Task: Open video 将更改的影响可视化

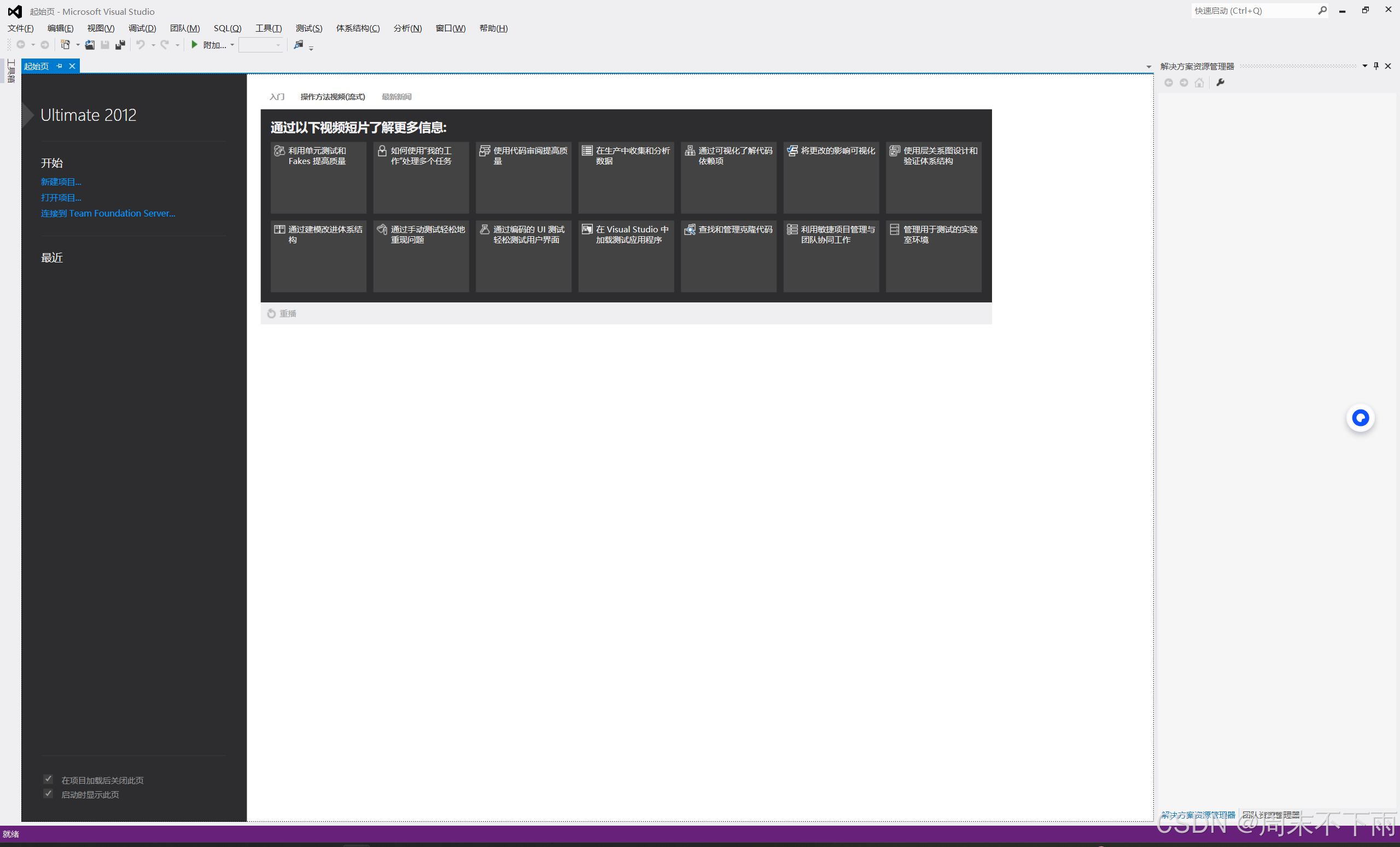Action: (831, 178)
